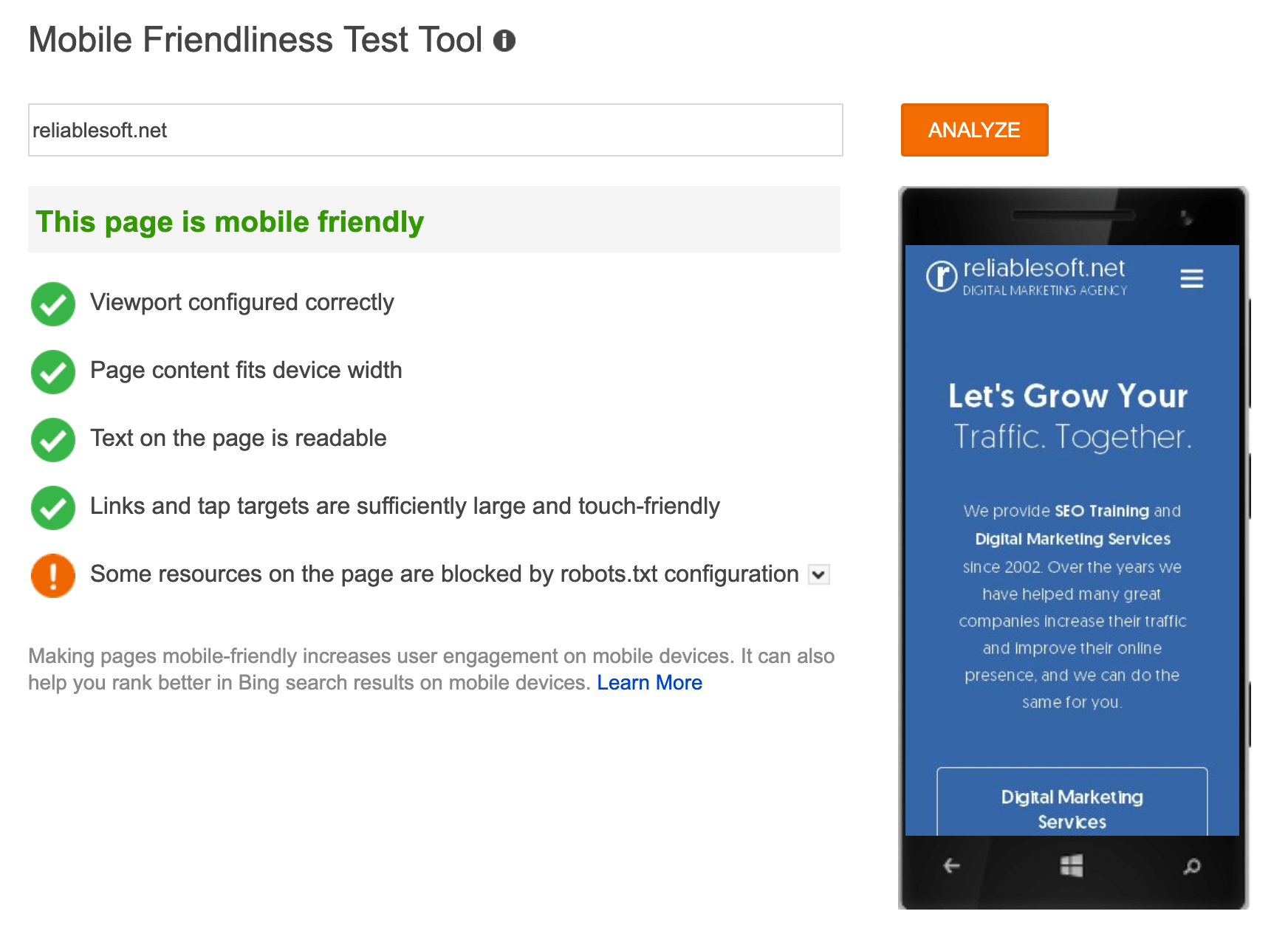Click the robots.txt configuration warning text

point(444,574)
